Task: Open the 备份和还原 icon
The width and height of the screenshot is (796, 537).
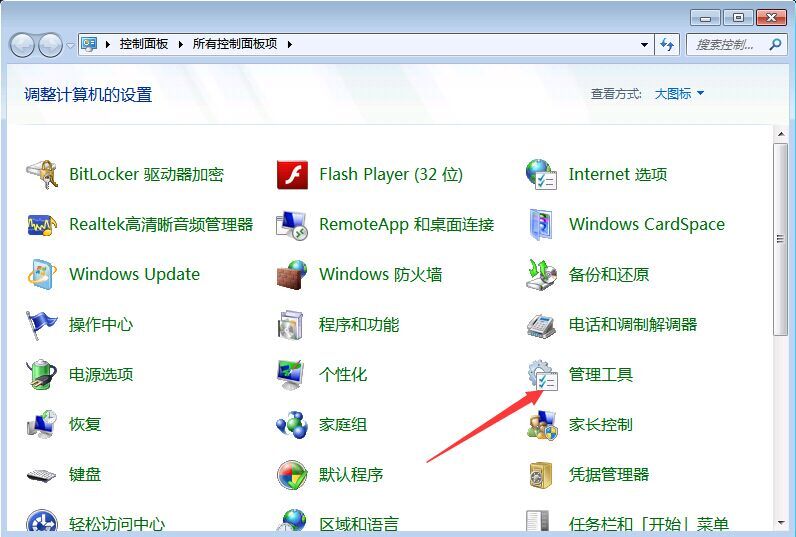Action: click(541, 274)
